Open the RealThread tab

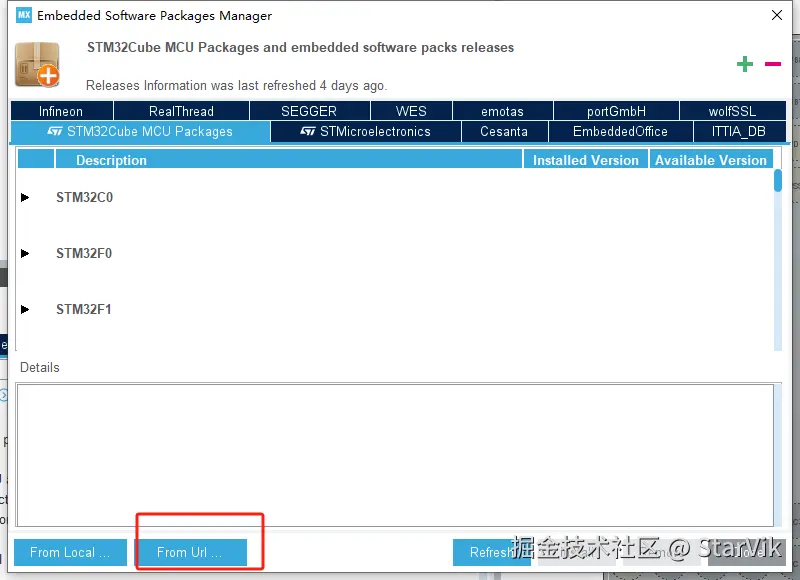coord(181,111)
